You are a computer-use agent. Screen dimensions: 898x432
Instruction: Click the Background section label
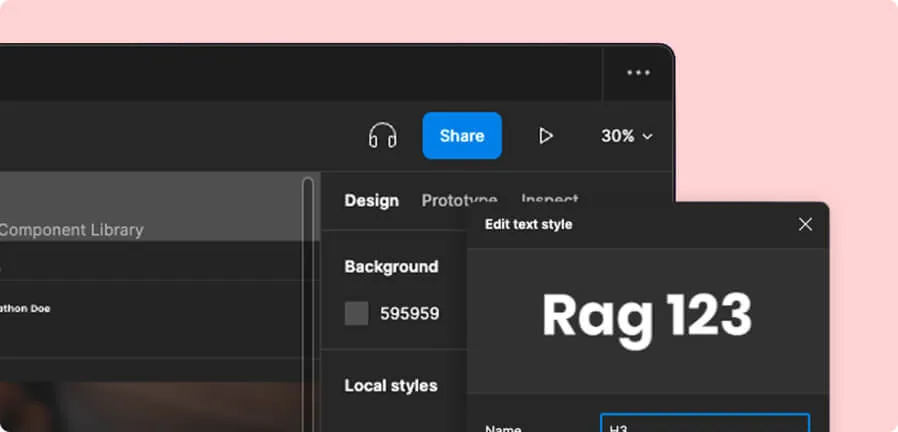pyautogui.click(x=392, y=266)
